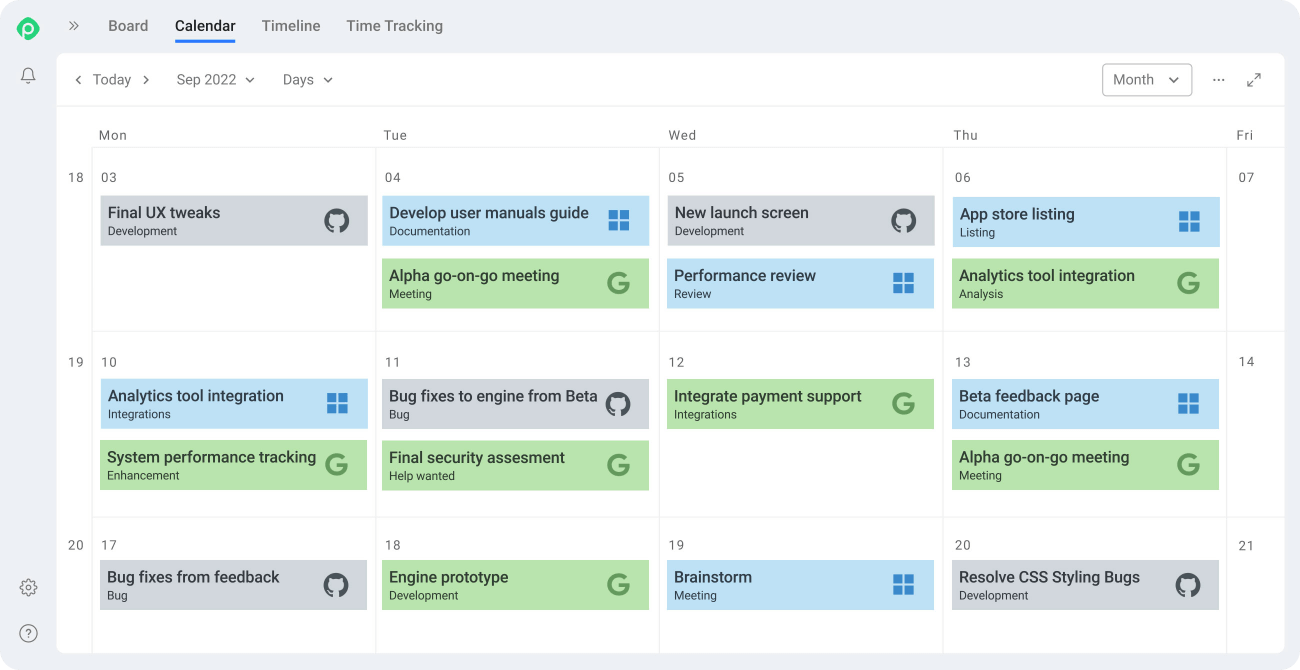This screenshot has width=1300, height=670.
Task: Open settings gear in sidebar
Action: coord(28,588)
